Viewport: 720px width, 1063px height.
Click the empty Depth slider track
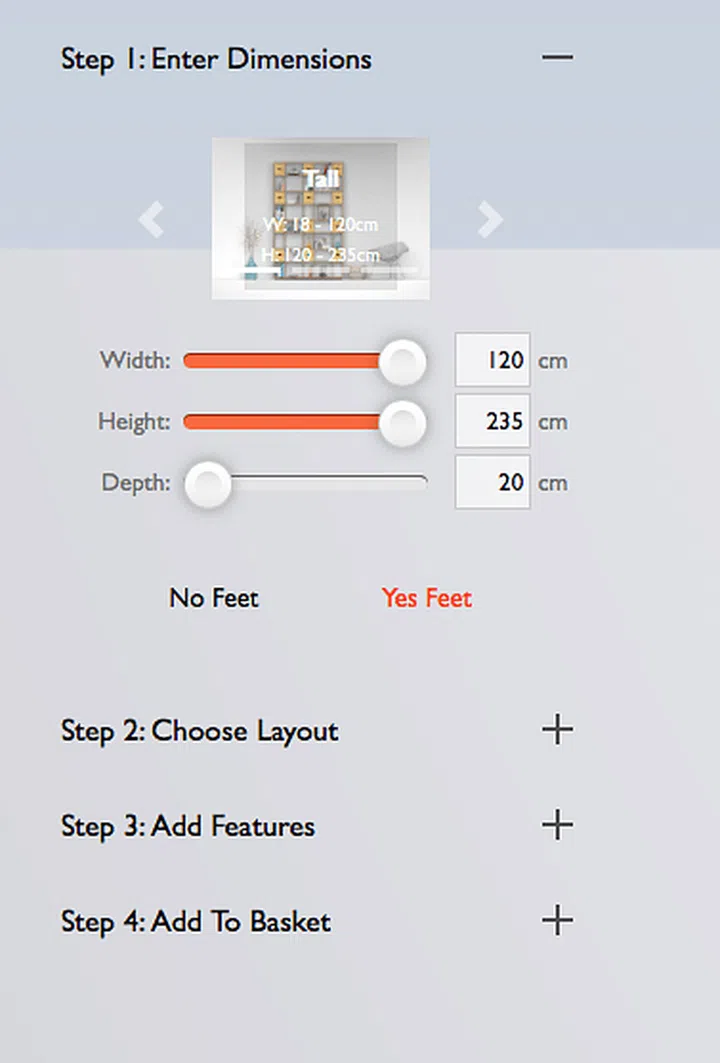pos(330,482)
